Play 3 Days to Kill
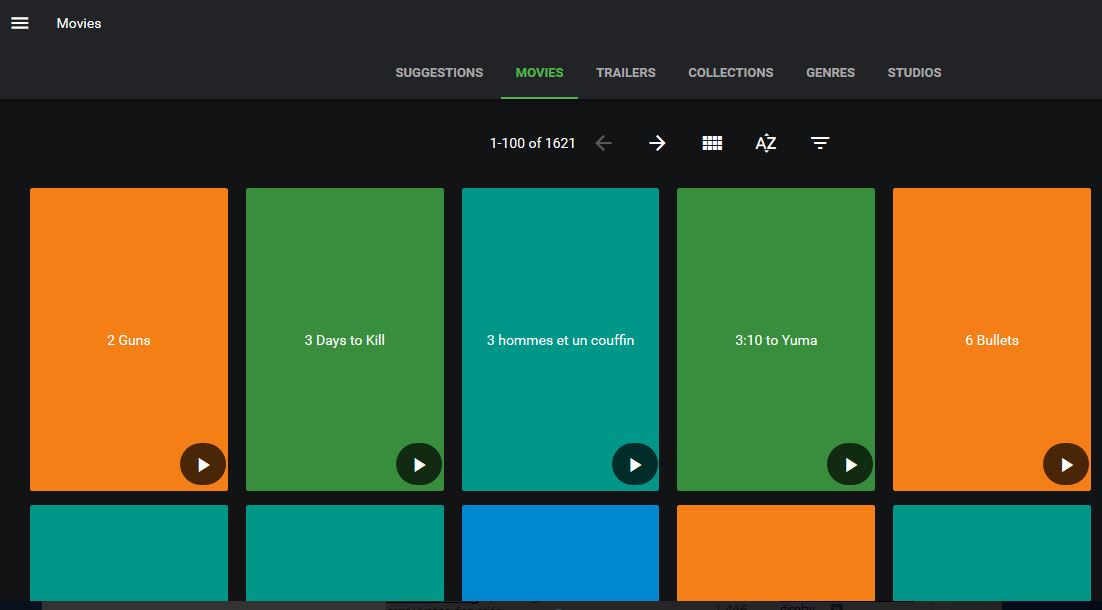Image resolution: width=1102 pixels, height=610 pixels. [419, 465]
